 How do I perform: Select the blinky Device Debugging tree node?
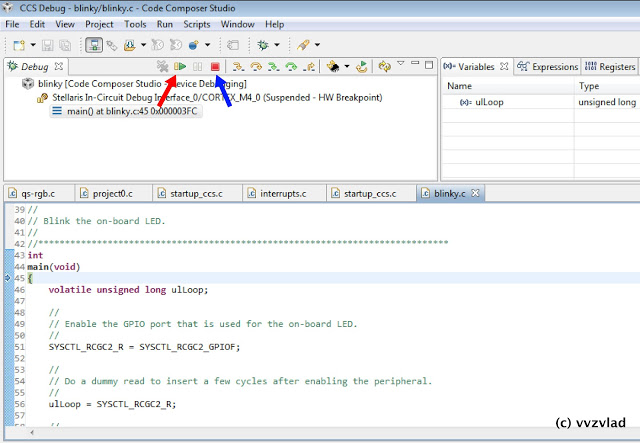click(x=134, y=84)
